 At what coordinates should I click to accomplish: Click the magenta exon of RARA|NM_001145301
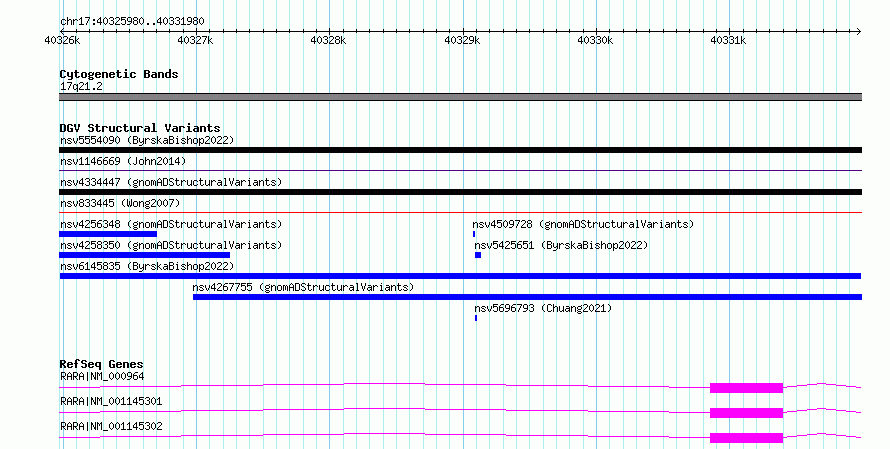coord(746,413)
